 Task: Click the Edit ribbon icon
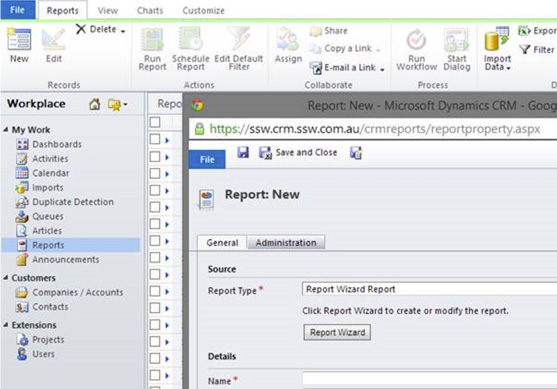pyautogui.click(x=54, y=39)
